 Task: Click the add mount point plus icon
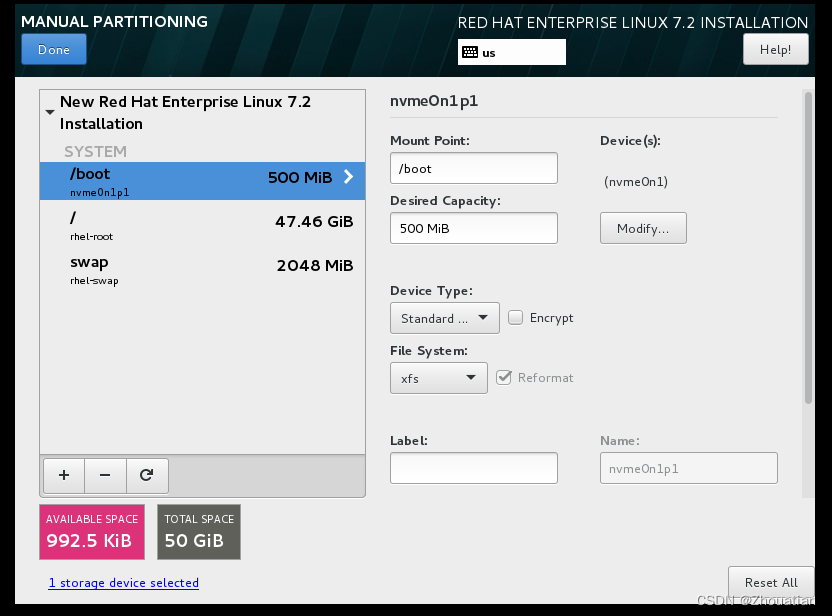click(64, 475)
